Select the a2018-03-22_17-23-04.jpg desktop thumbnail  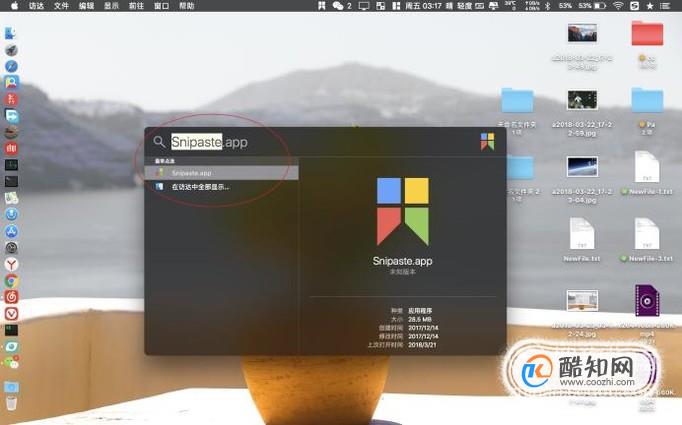(582, 167)
